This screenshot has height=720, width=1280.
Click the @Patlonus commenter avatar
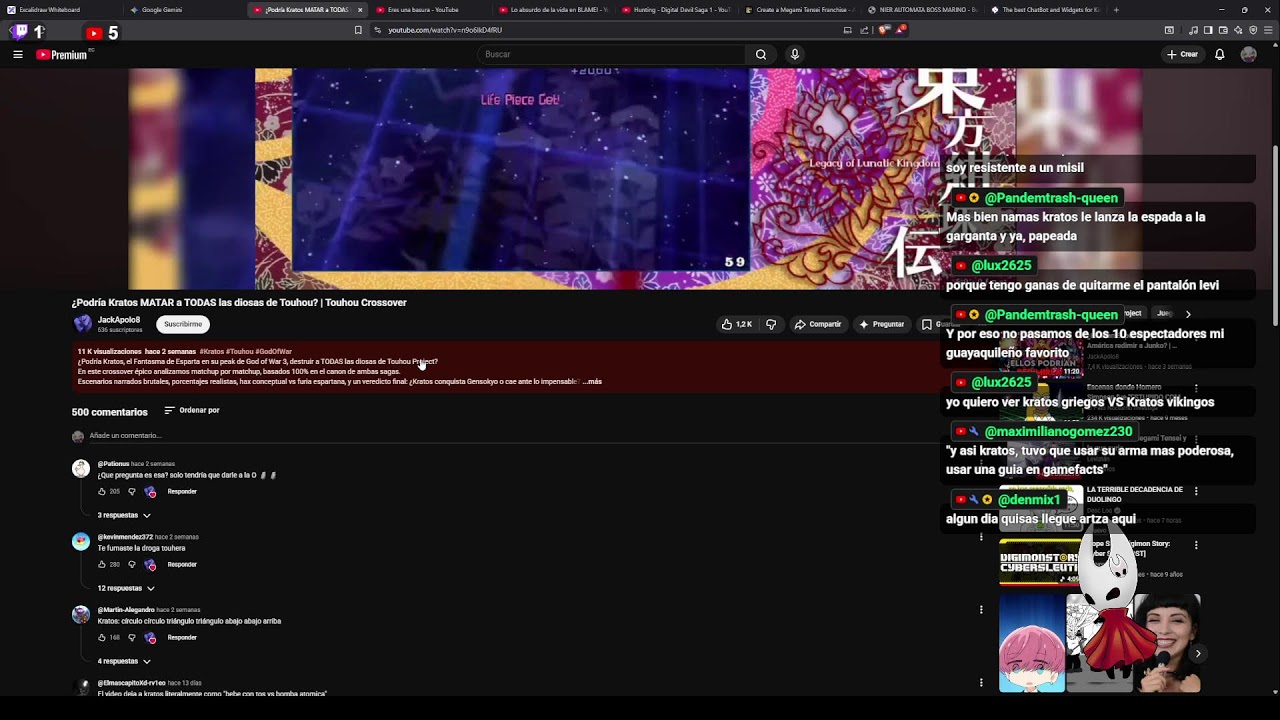point(81,468)
